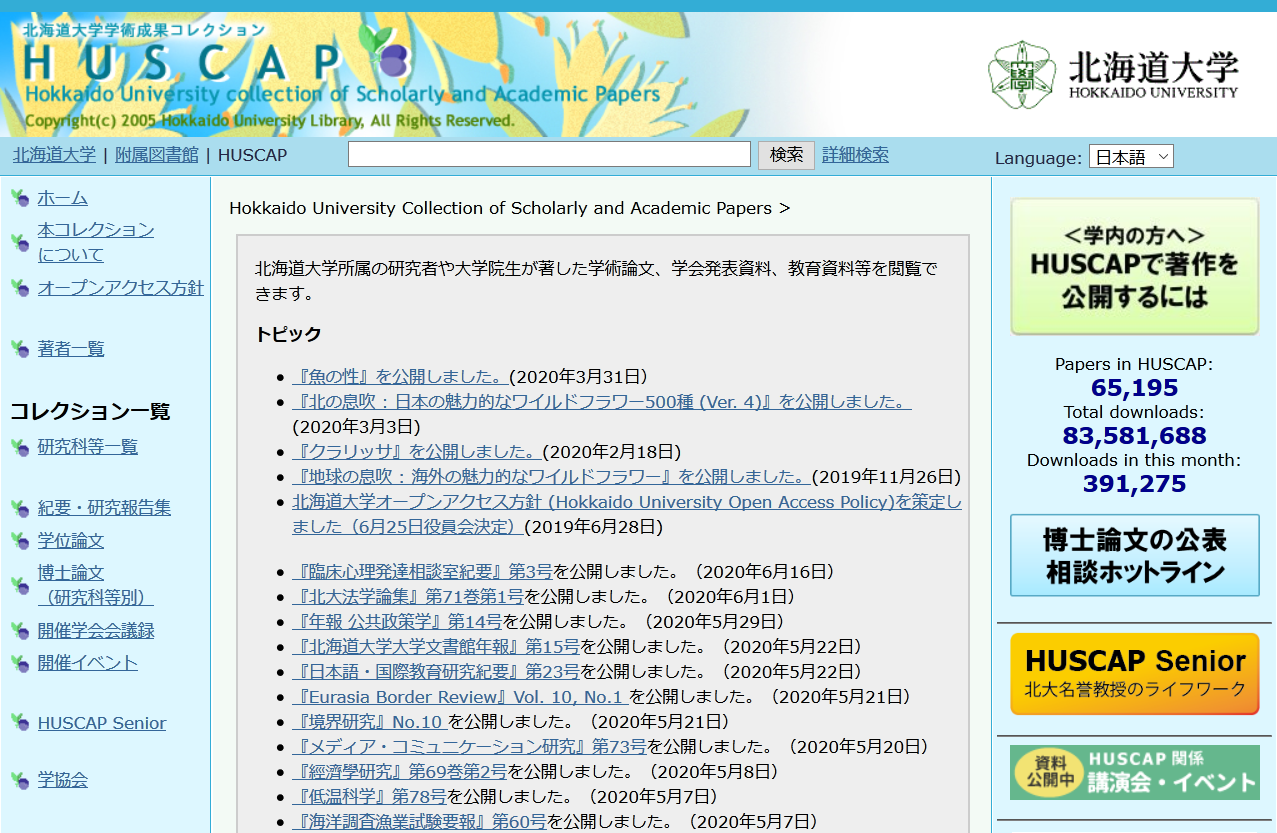This screenshot has width=1277, height=833.
Task: Open 『海洋調査漁業試験要報』第60号 link
Action: [419, 822]
